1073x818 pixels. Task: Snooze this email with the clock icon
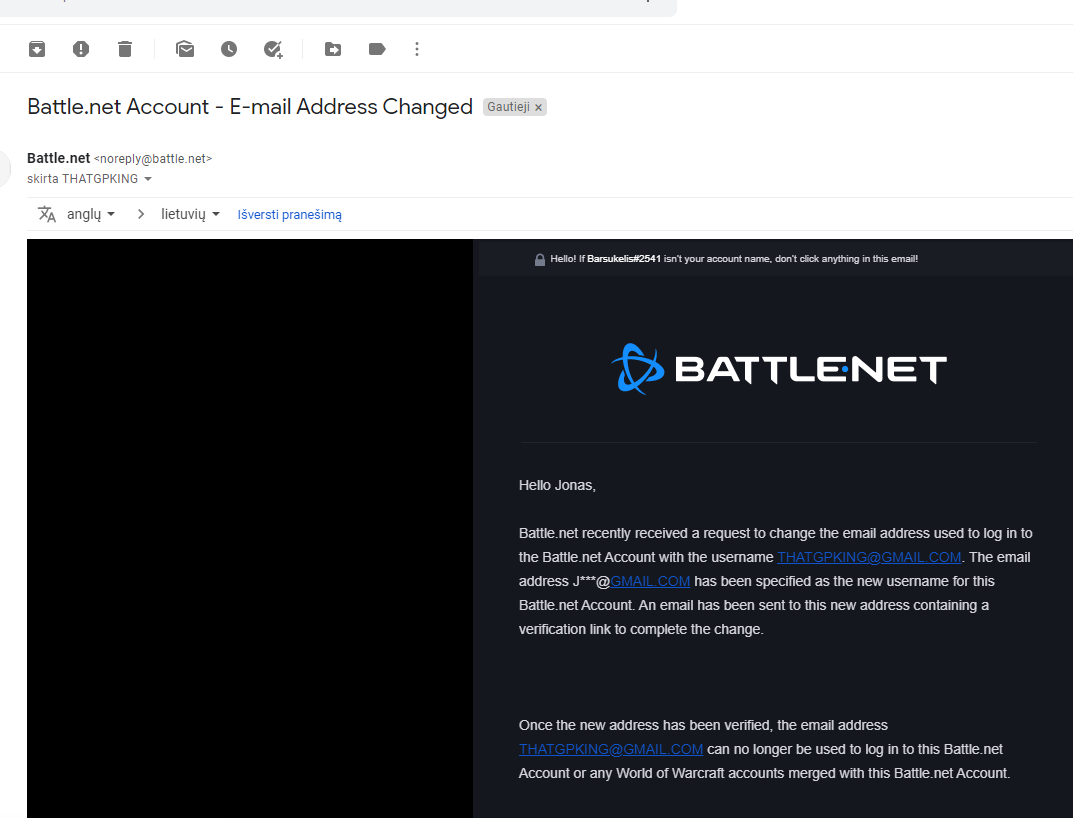point(229,49)
